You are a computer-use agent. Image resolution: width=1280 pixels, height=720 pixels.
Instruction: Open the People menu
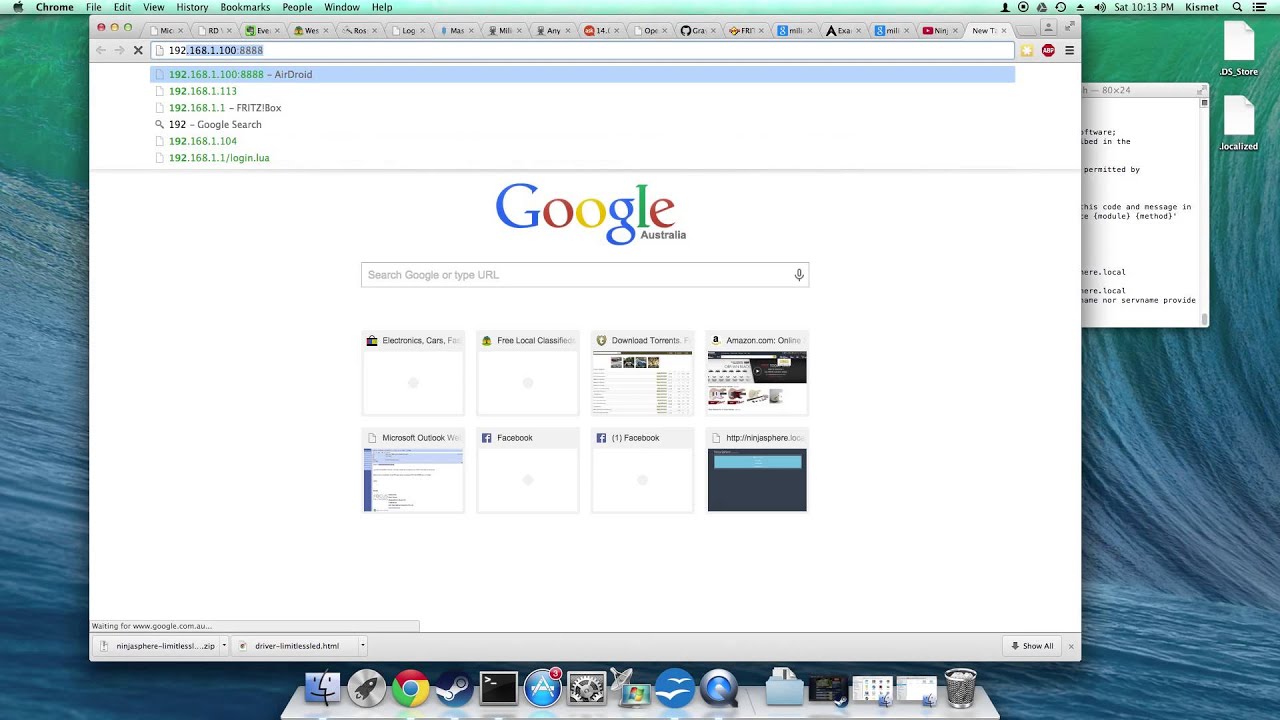pos(297,7)
